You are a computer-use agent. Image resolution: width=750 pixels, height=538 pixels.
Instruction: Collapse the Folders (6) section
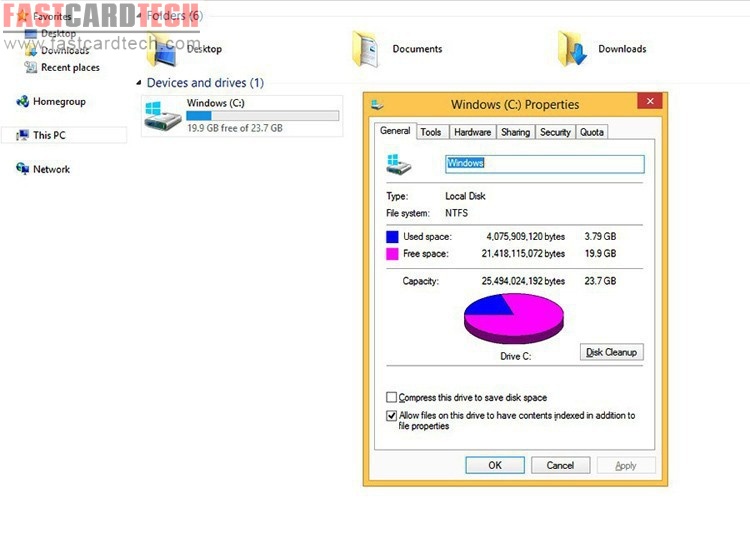(x=139, y=16)
